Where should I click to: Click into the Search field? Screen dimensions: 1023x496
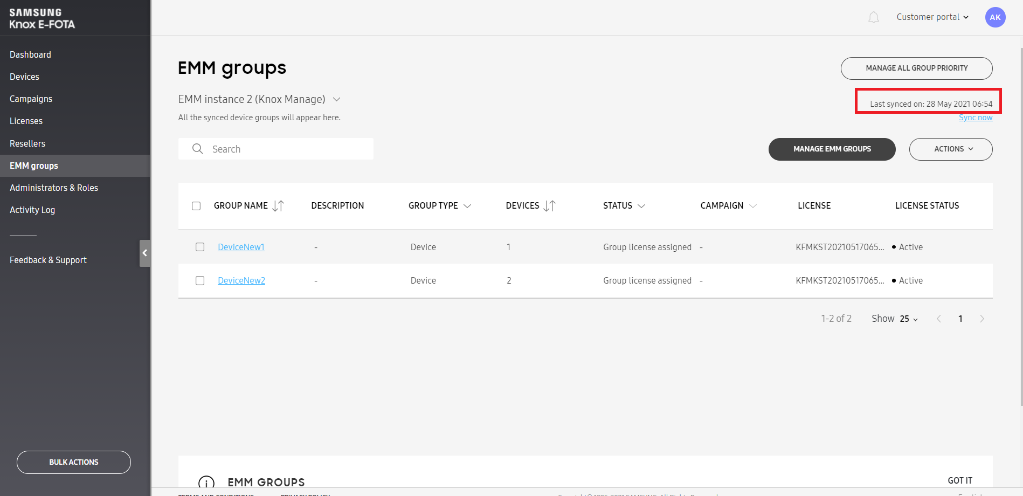[x=276, y=149]
